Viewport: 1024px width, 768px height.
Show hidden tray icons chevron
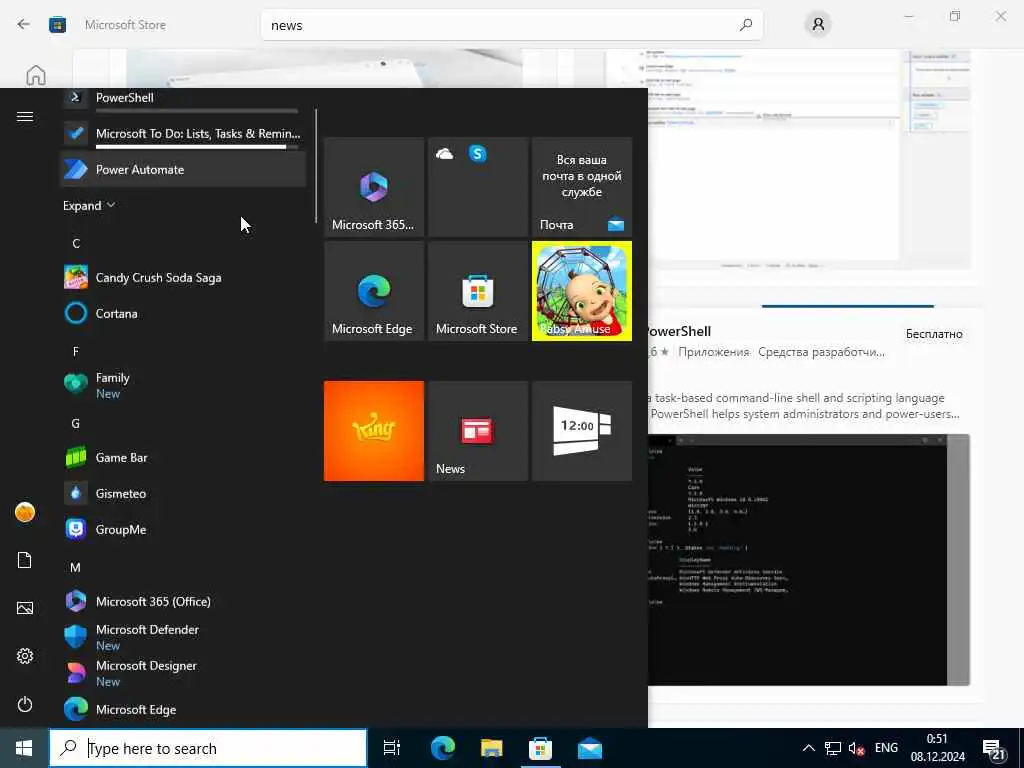pos(808,748)
